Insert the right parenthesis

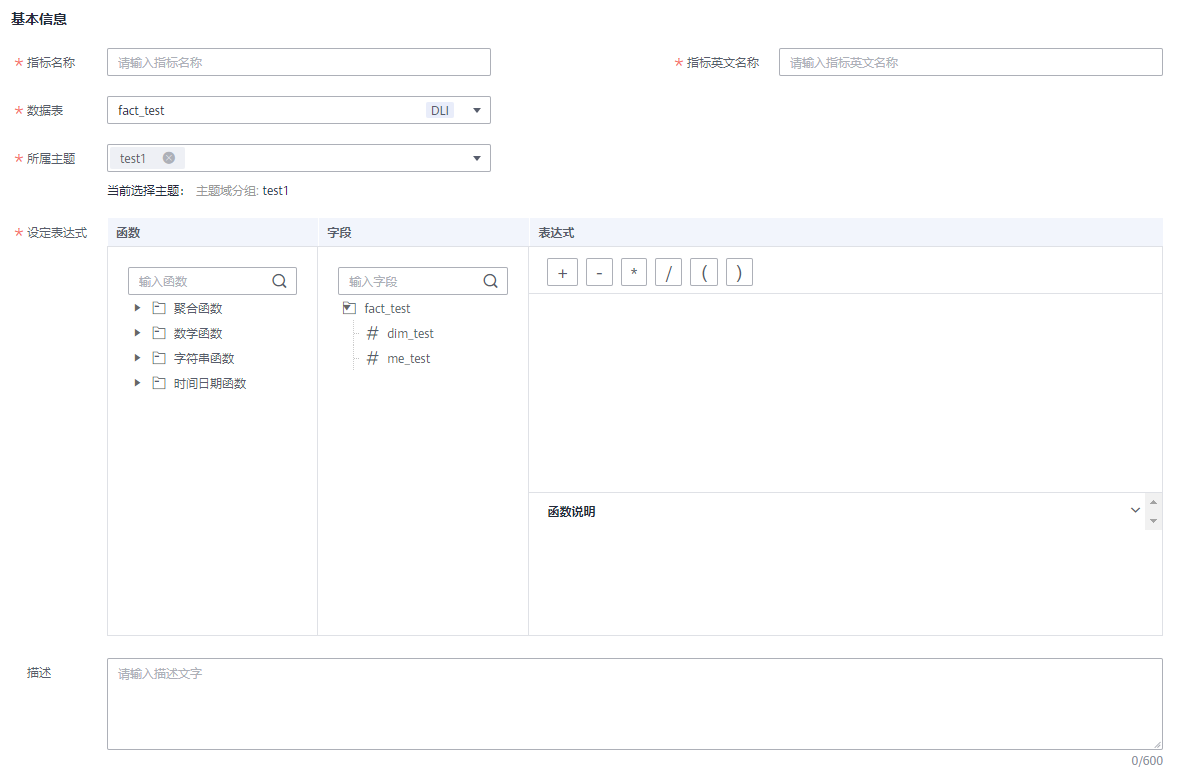coord(739,273)
